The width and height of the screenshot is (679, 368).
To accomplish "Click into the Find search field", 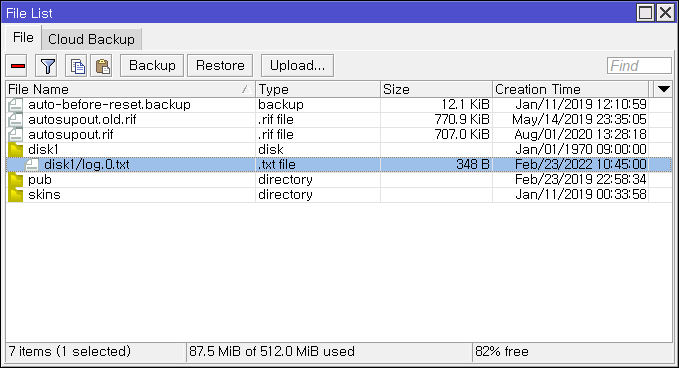I will (x=639, y=66).
